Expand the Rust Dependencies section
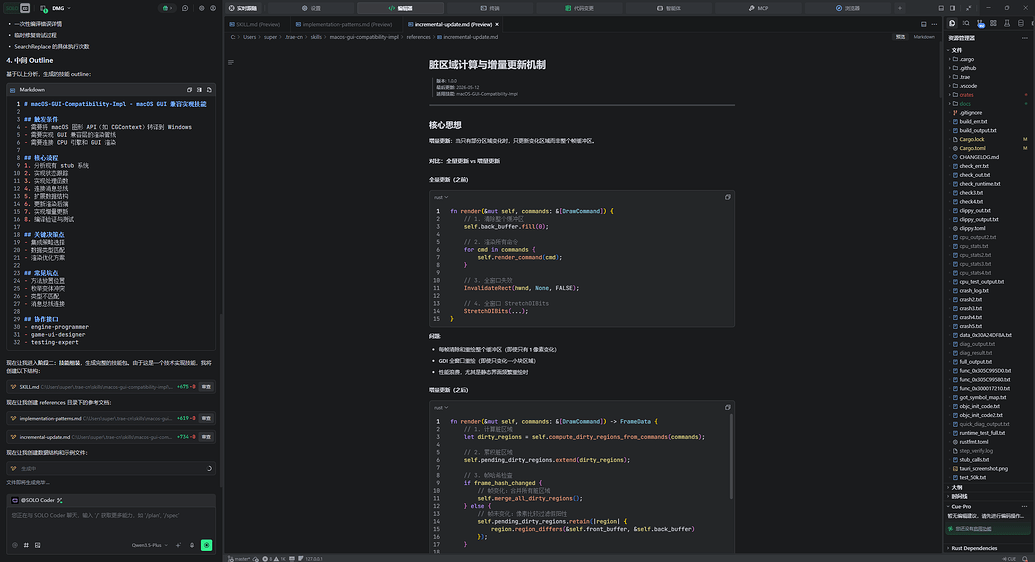The width and height of the screenshot is (1035, 562). [x=988, y=548]
